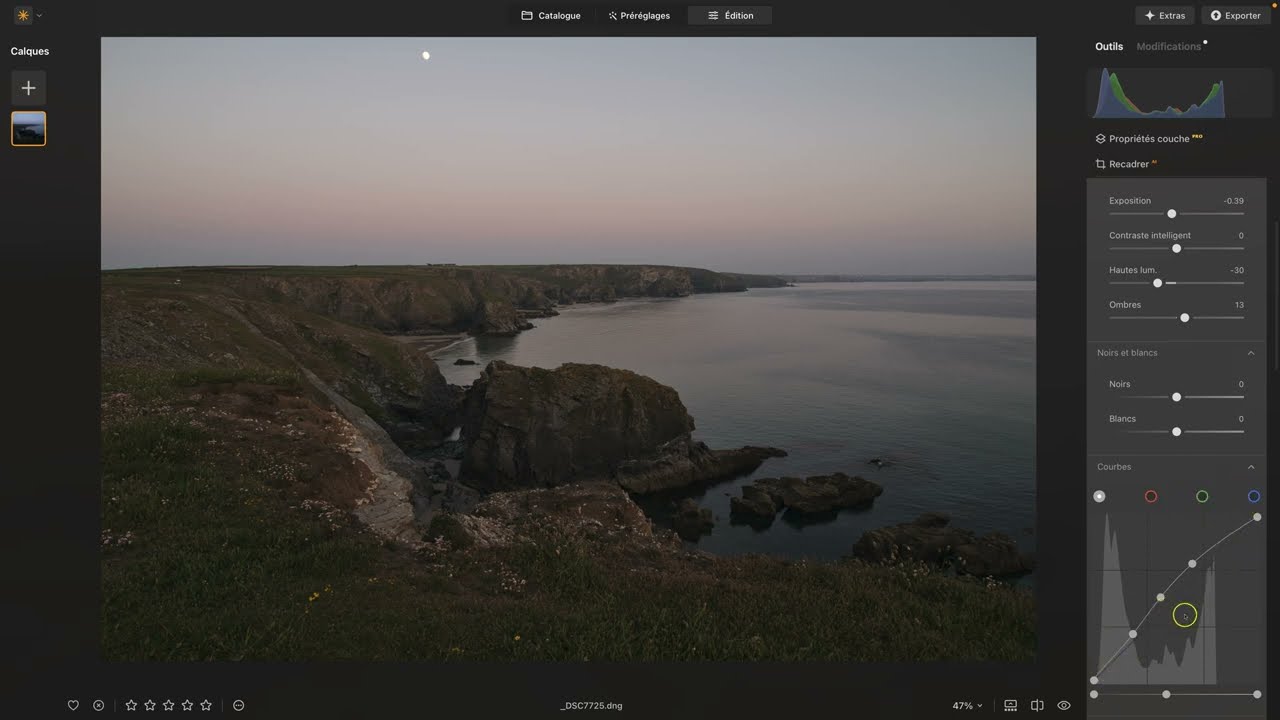
Task: Open the Recadrer crop tool
Action: pos(1126,164)
